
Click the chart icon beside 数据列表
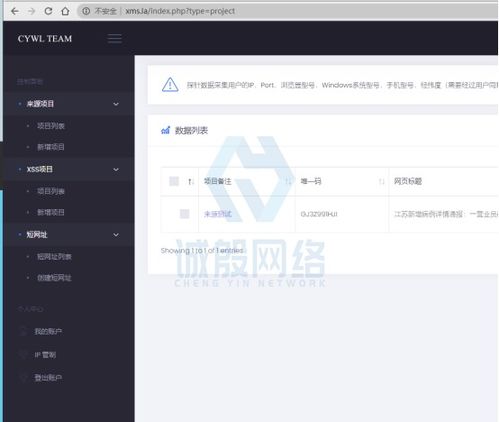[166, 130]
